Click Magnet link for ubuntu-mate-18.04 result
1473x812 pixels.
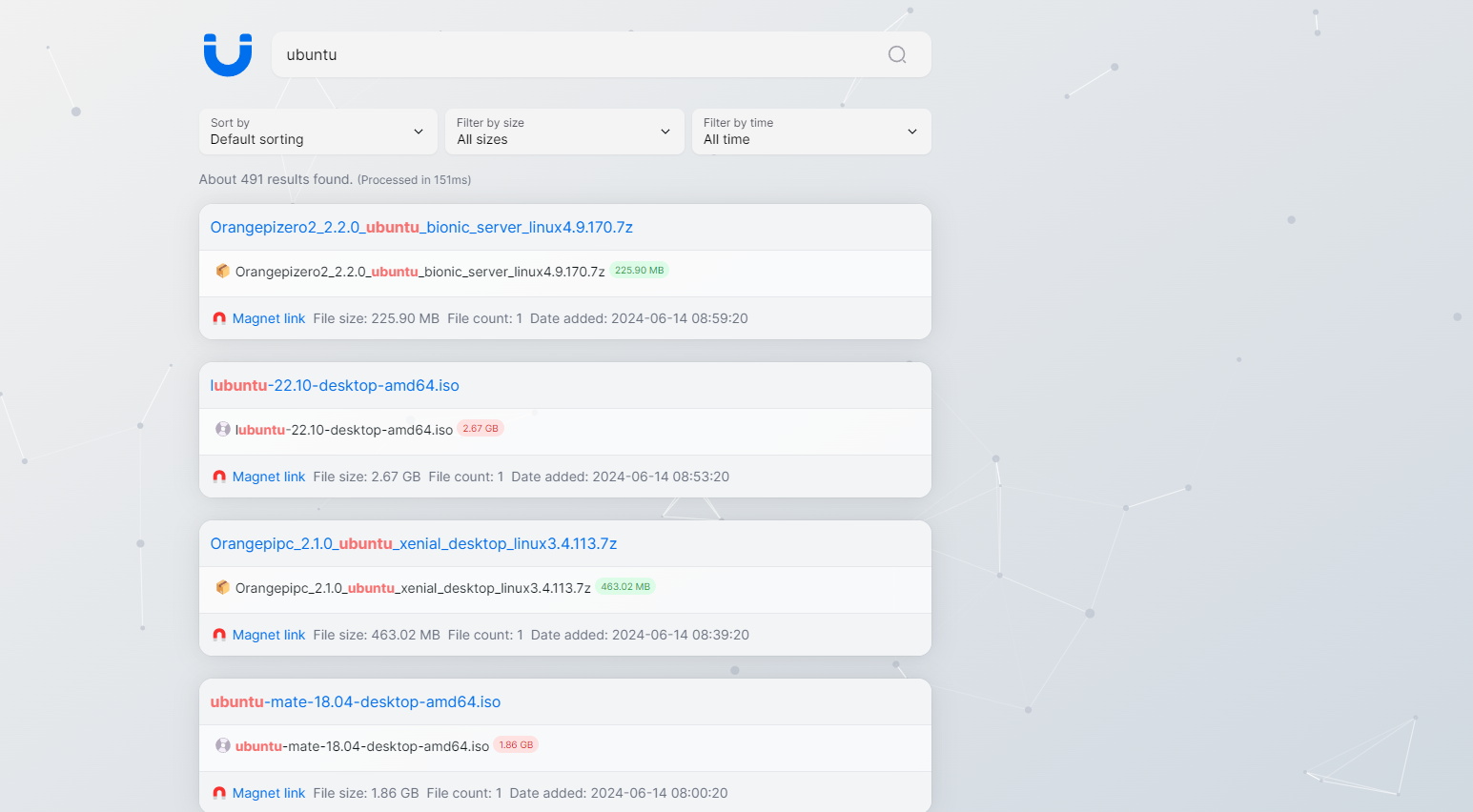(x=269, y=793)
